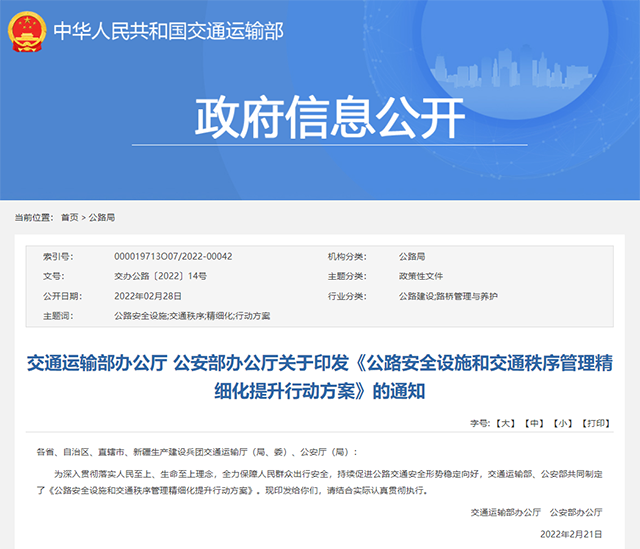Image resolution: width=640 pixels, height=549 pixels.
Task: Click the 主题分类 label
Action: (347, 276)
